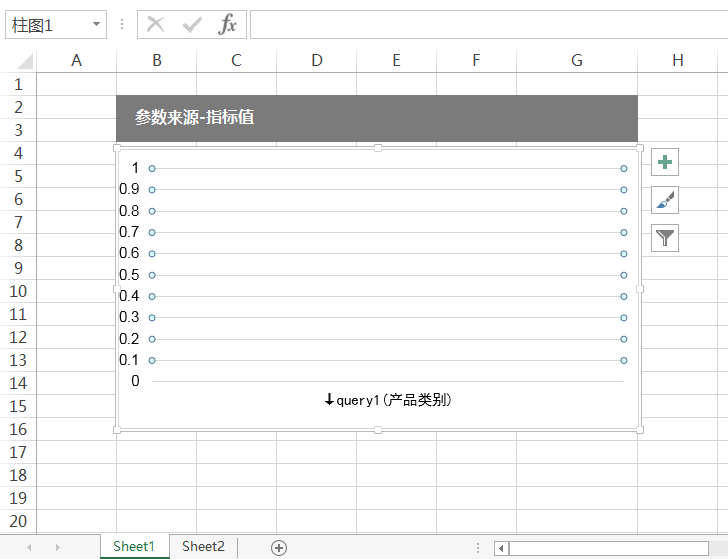Click the select-all corner triangle
This screenshot has height=559, width=728.
[x=24, y=61]
